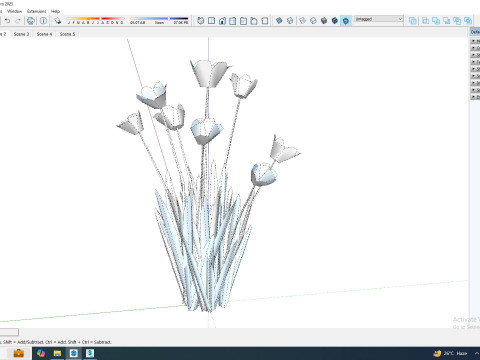The image size is (480, 360).
Task: Click the Redo arrow icon
Action: 18,21
